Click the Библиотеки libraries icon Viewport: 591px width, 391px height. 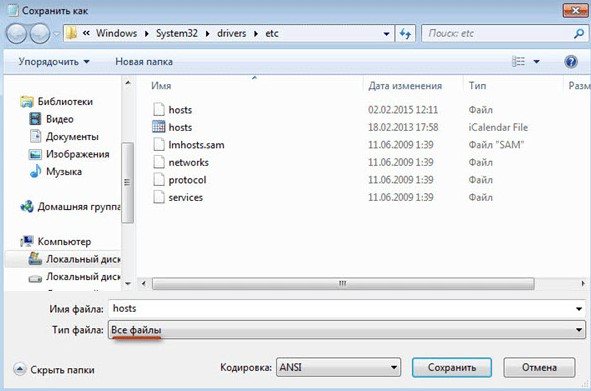27,102
